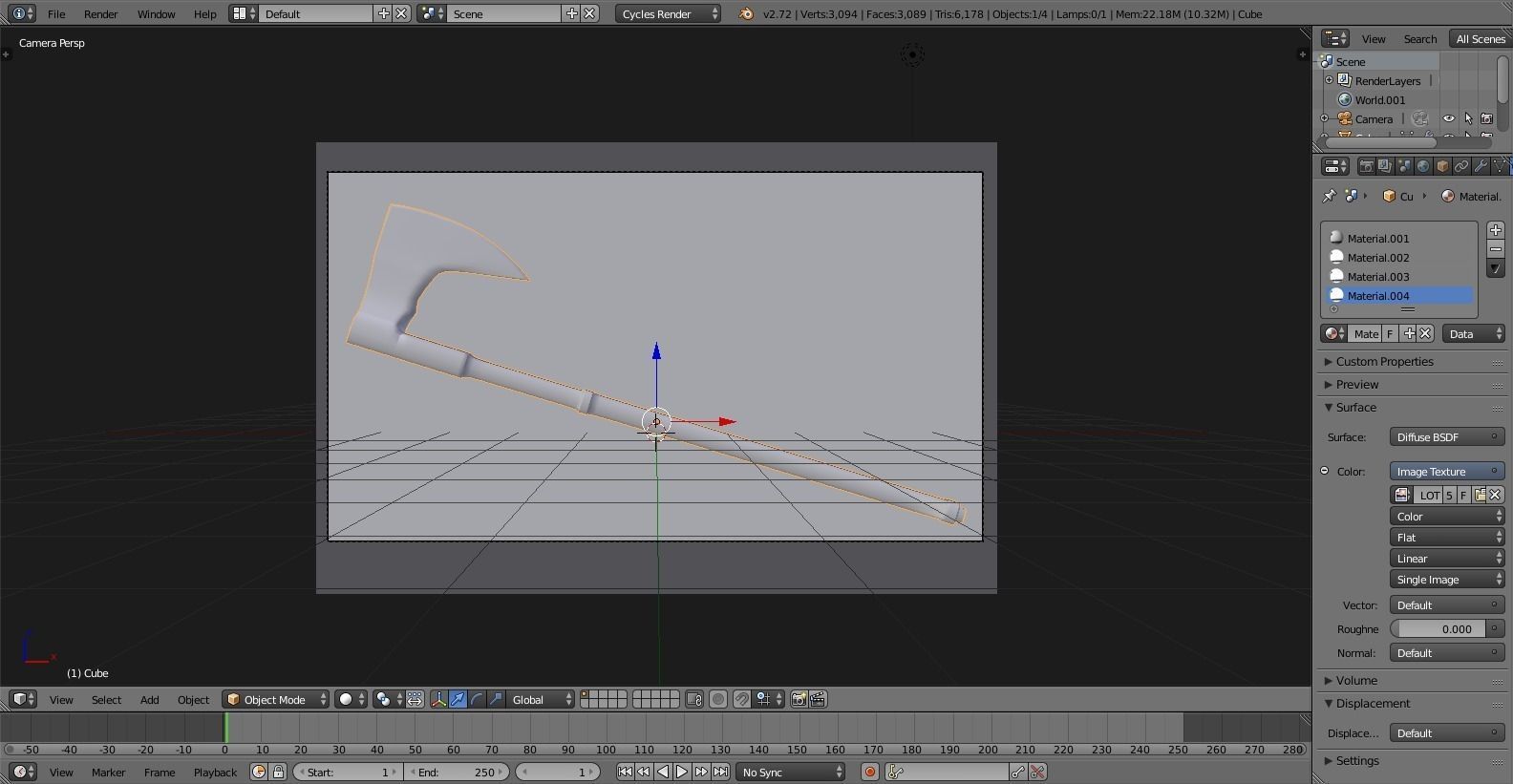Open the viewport shading mode selector
1513x784 pixels.
pyautogui.click(x=351, y=699)
